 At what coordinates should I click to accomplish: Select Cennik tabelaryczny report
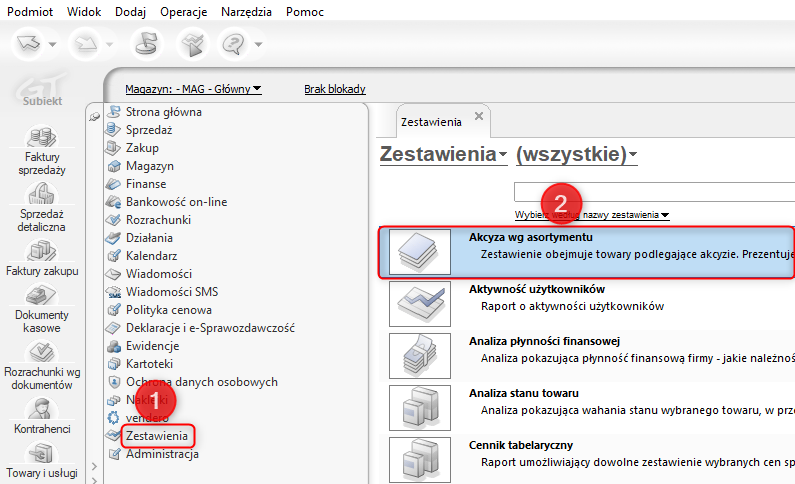click(587, 459)
